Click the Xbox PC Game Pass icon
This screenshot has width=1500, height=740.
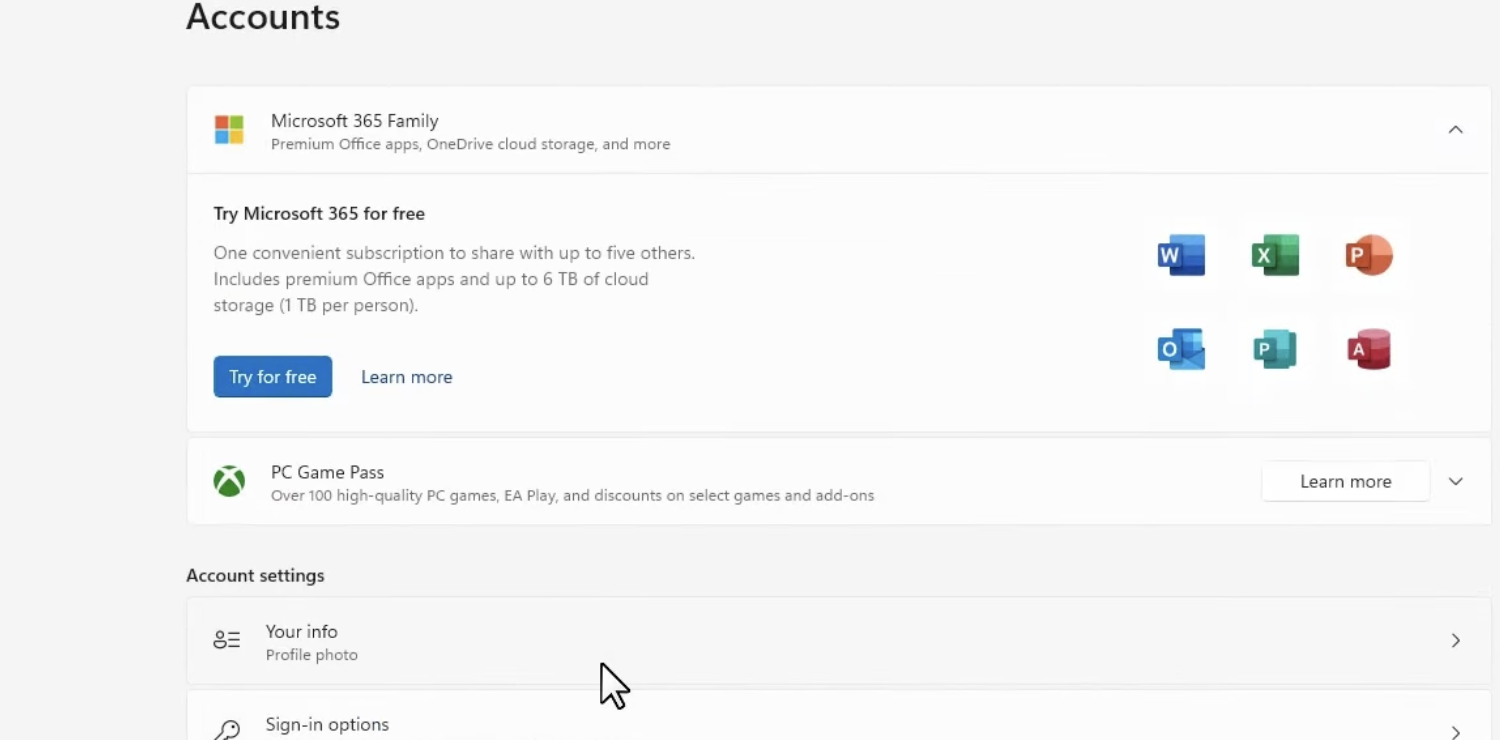click(229, 482)
